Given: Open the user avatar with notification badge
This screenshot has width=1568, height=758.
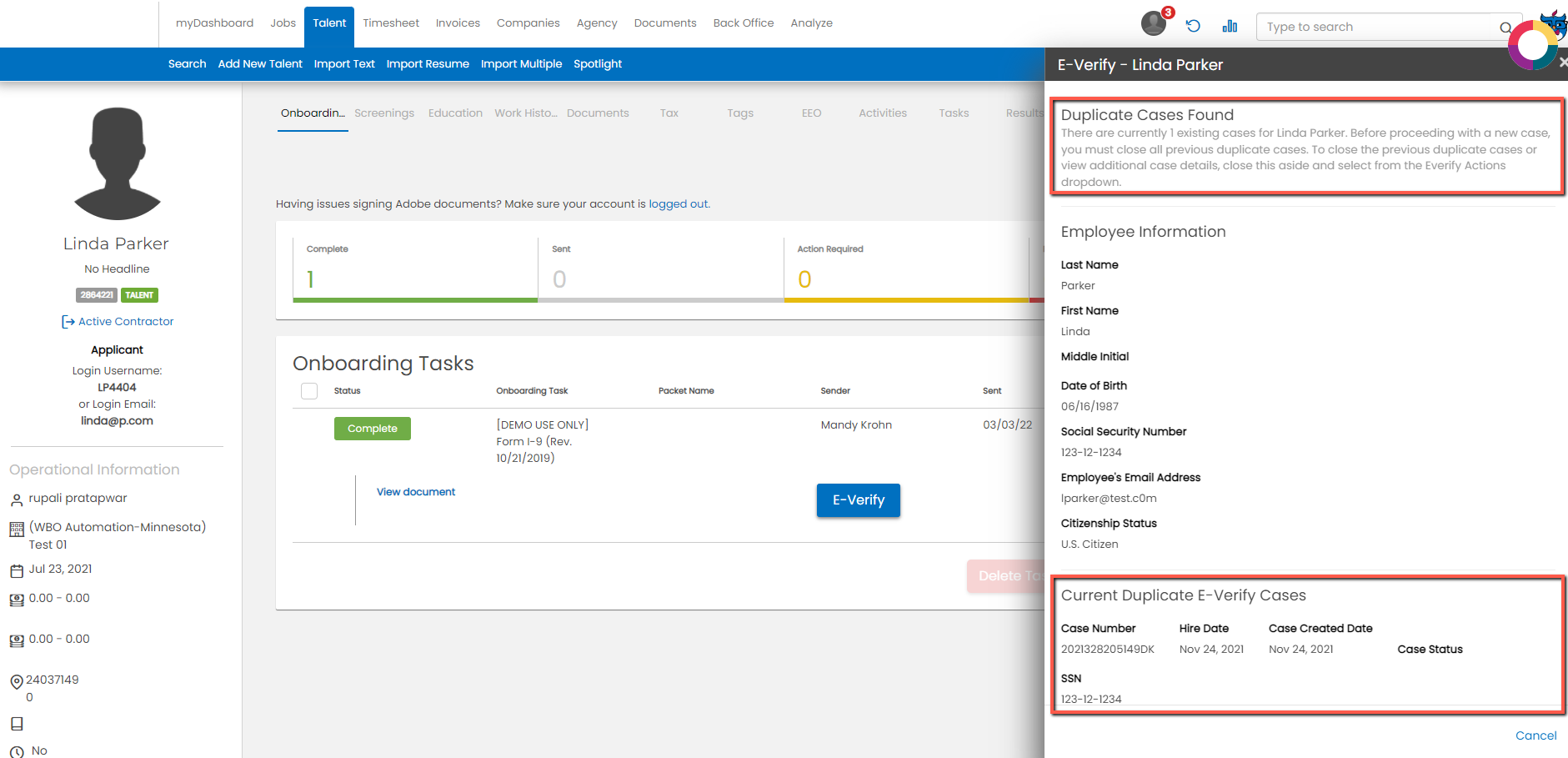Looking at the screenshot, I should 1155,23.
